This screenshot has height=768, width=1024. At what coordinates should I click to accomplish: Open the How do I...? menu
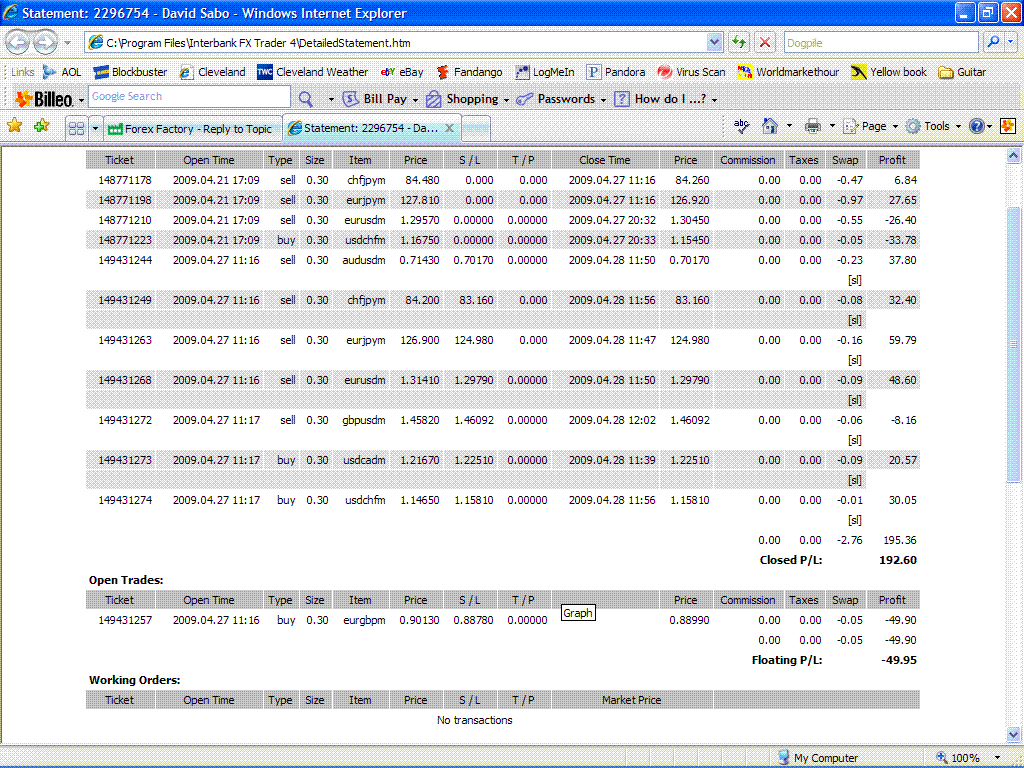tap(666, 99)
